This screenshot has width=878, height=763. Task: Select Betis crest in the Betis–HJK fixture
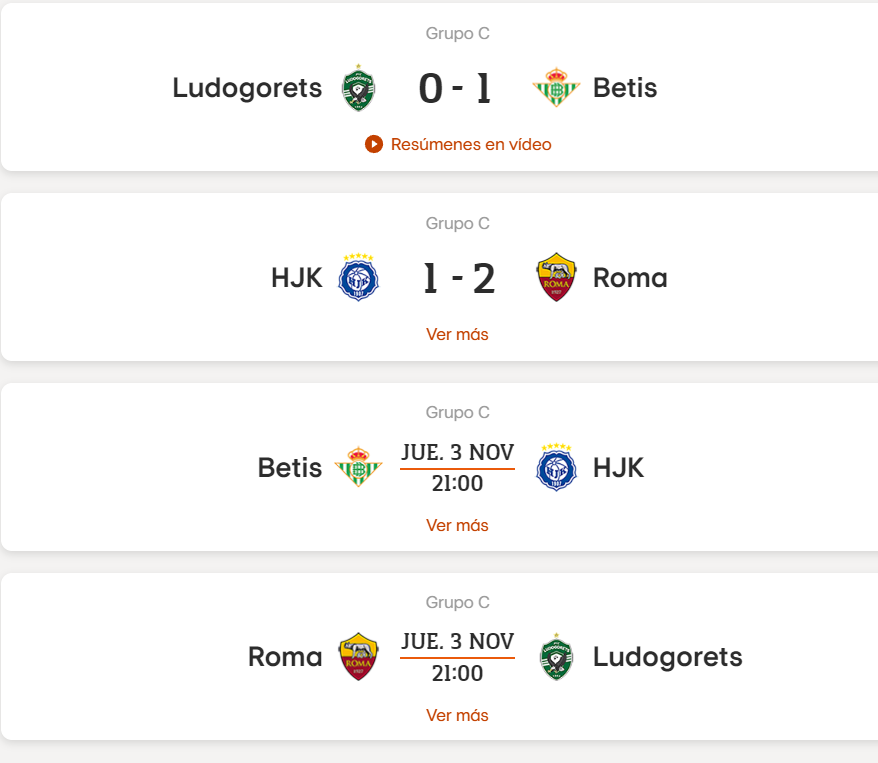click(x=358, y=467)
